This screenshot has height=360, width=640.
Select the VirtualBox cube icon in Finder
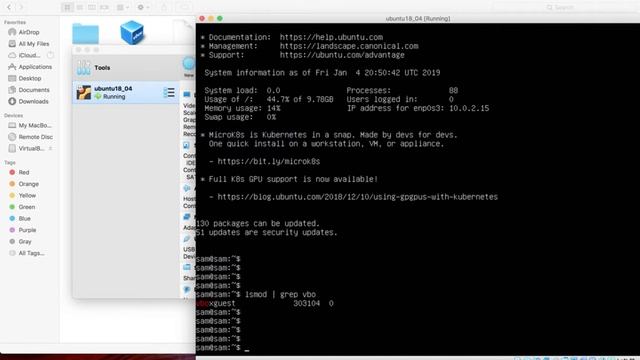tap(132, 32)
